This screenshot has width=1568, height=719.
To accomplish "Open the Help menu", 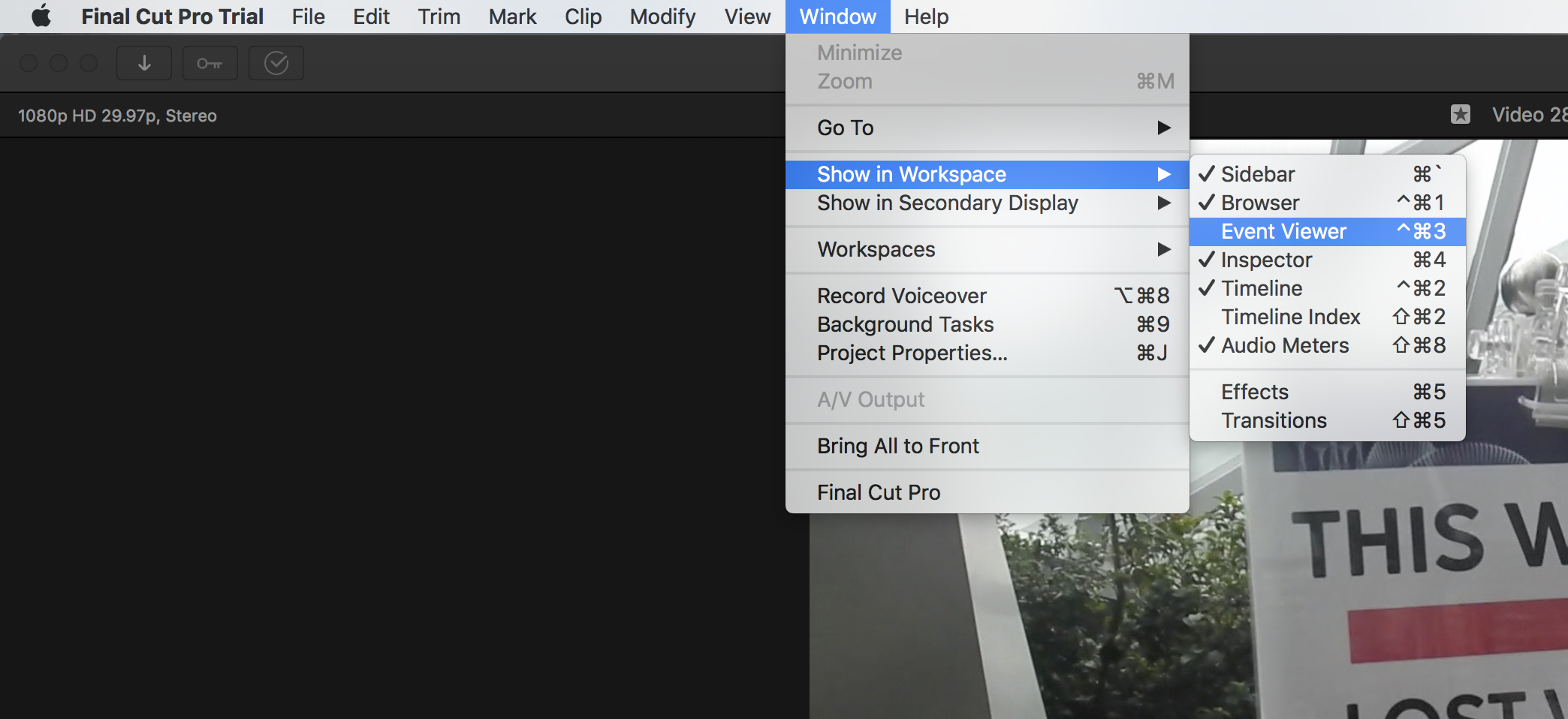I will click(x=926, y=17).
